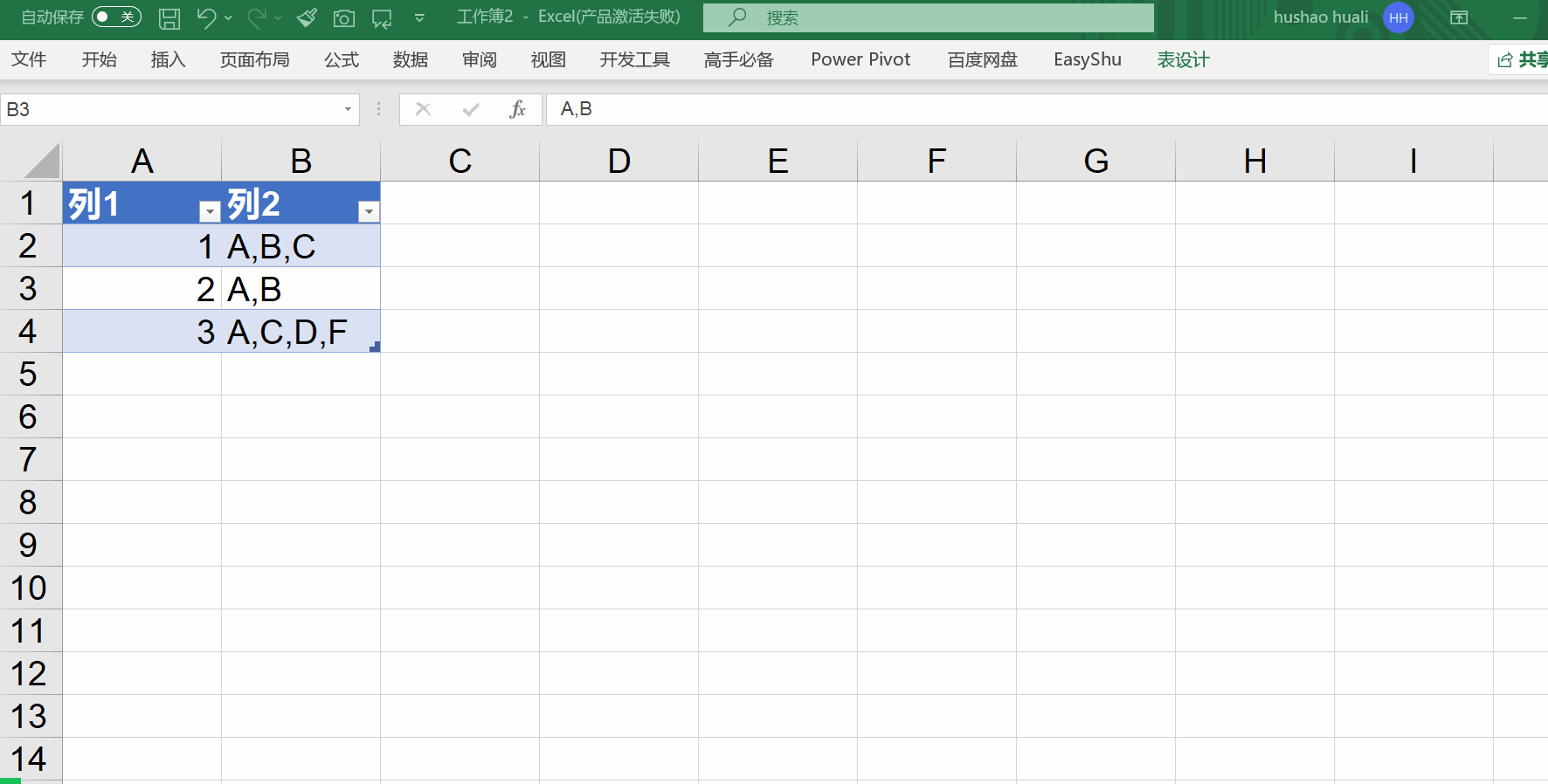Click the table resize handle at B4 corner

[x=375, y=347]
